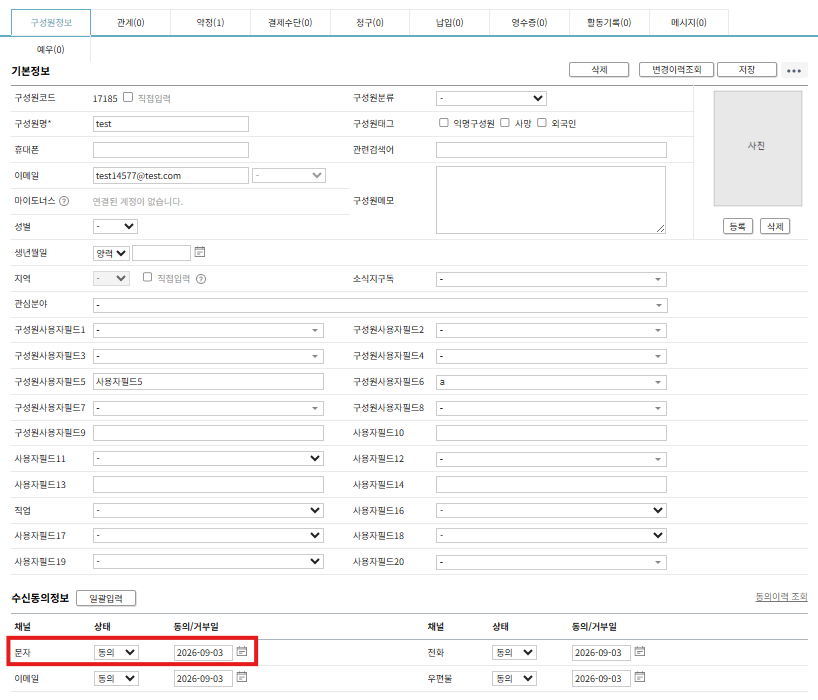Click the birthdate text input field
This screenshot has width=818, height=700.
161,253
